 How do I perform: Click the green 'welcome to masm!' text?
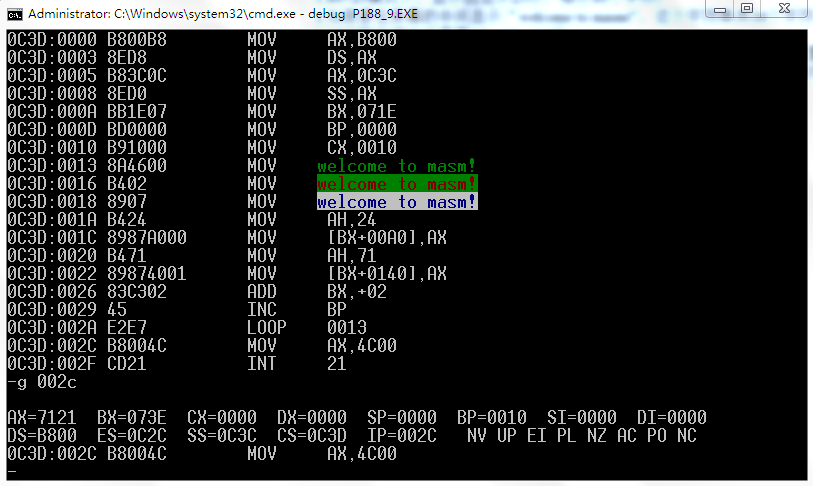[397, 166]
